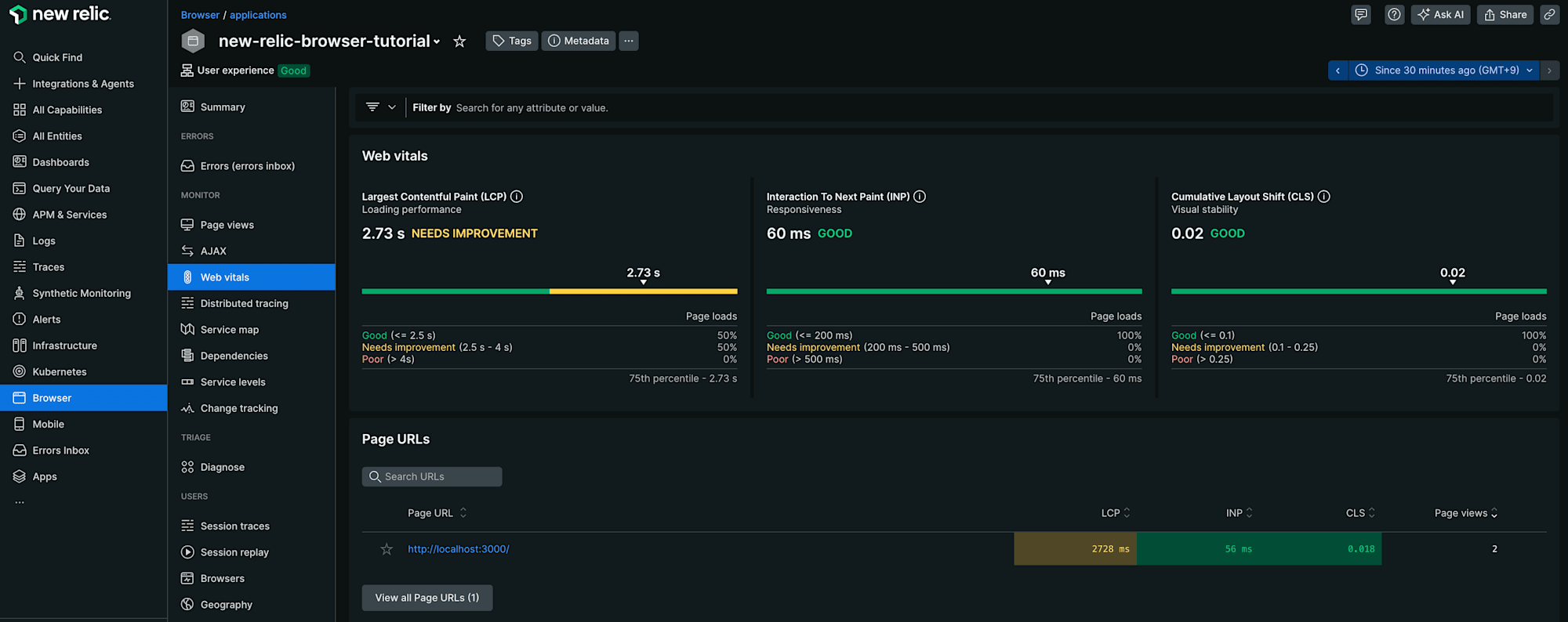Open APM & Services
Screen dimensions: 1568x622
tap(84, 215)
